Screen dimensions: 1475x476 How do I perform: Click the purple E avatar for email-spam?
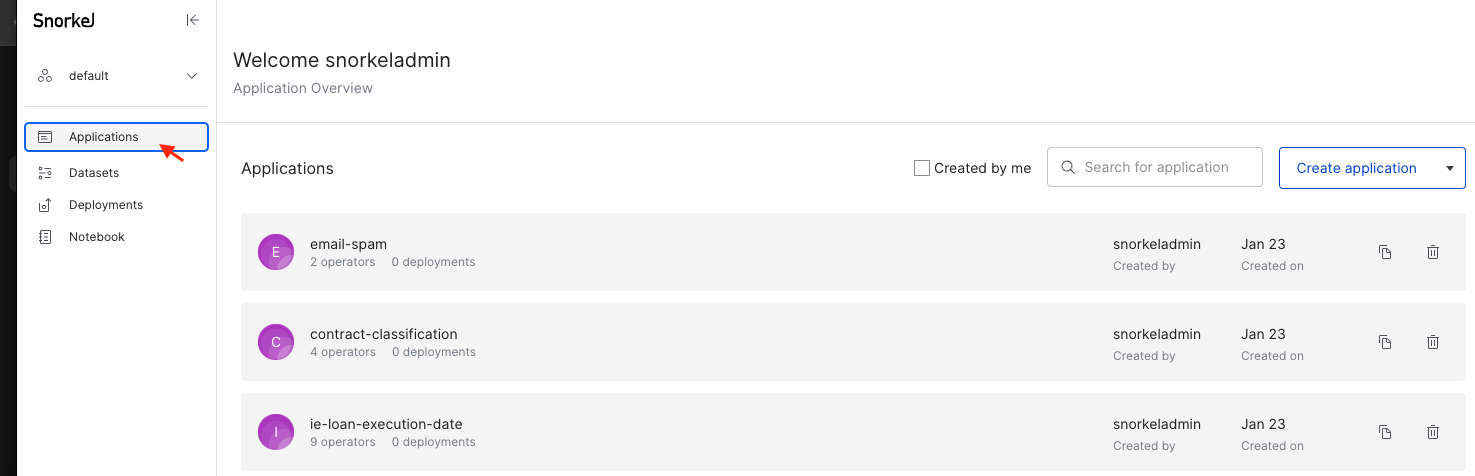[x=276, y=252]
